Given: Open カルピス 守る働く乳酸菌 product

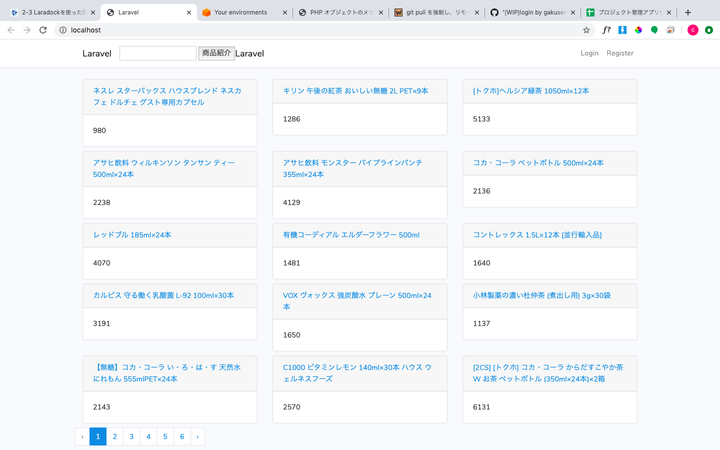Looking at the screenshot, I should (163, 295).
